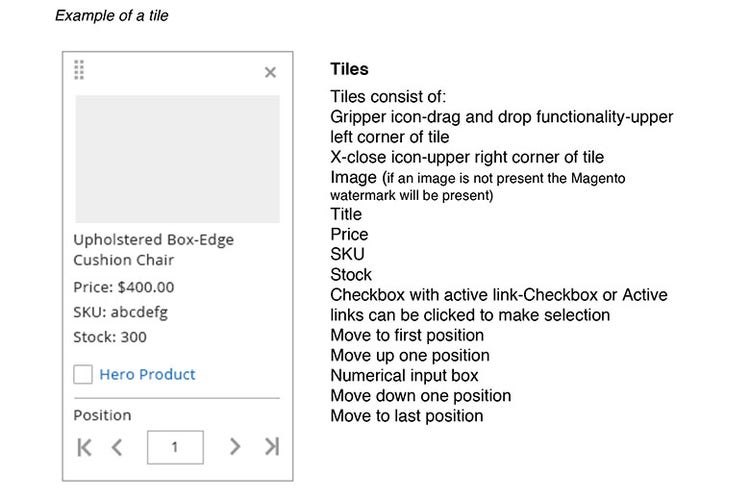
Task: Select the gray product image placeholder
Action: (x=177, y=158)
